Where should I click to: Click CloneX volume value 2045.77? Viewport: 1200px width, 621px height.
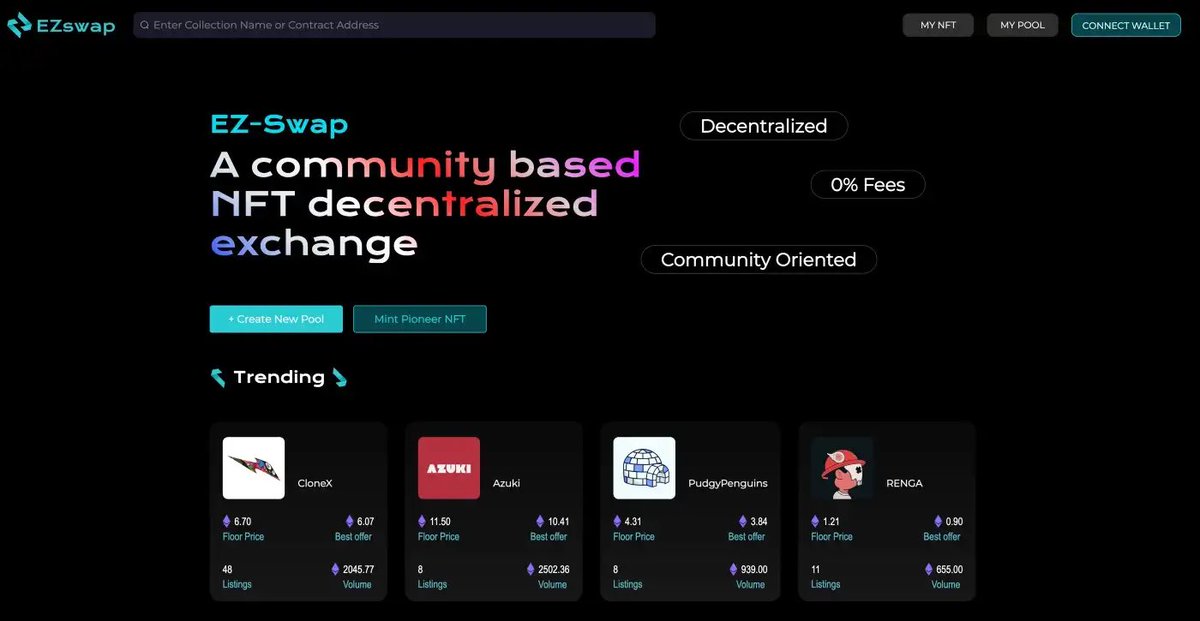(358, 570)
